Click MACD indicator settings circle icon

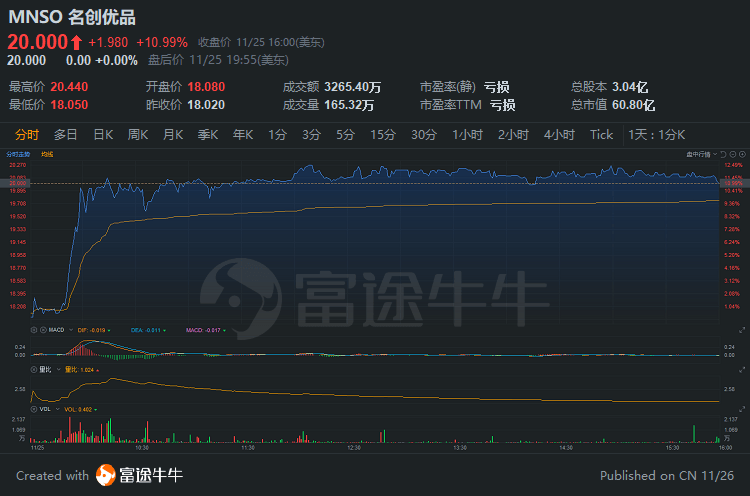[x=43, y=330]
